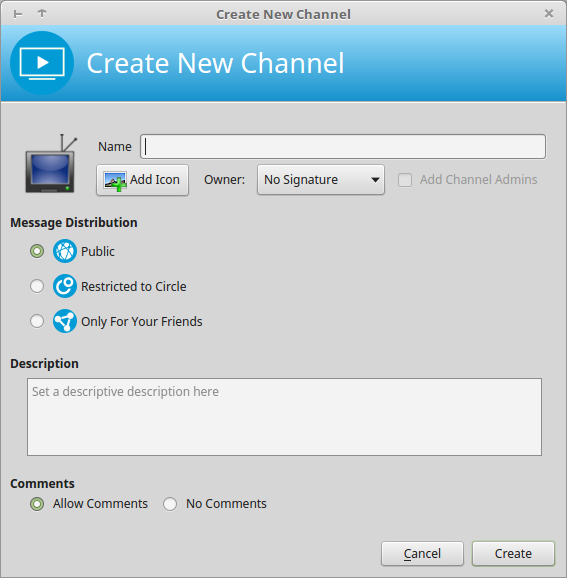Click the up-arrow icon in the title bar
The height and width of the screenshot is (578, 567).
42,14
